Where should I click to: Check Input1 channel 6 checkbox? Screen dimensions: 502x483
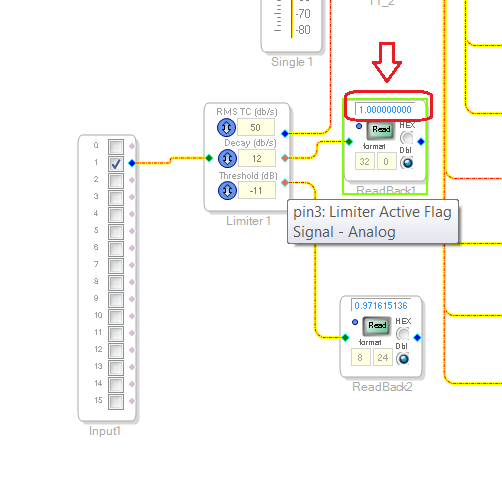pyautogui.click(x=116, y=249)
